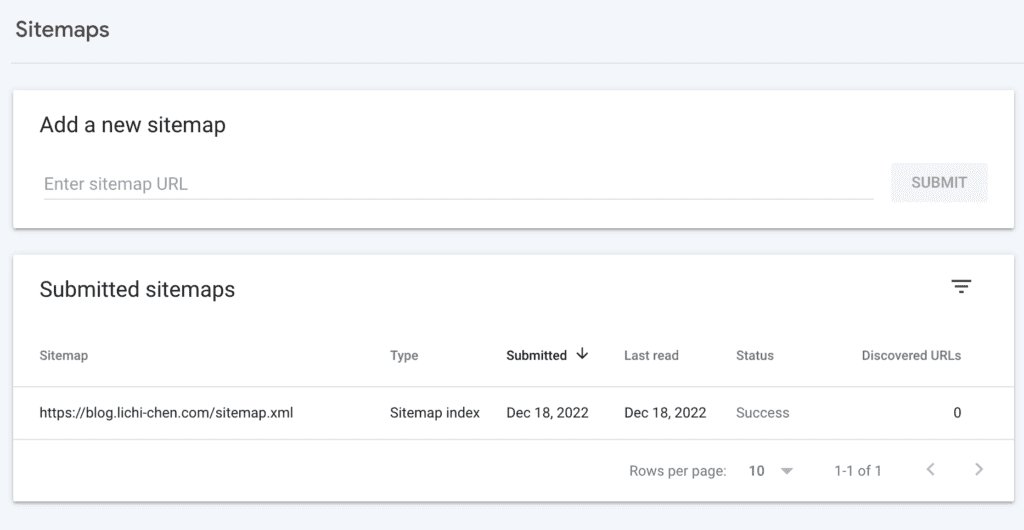Image resolution: width=1024 pixels, height=530 pixels.
Task: Focus the Enter sitemap URL field
Action: pyautogui.click(x=458, y=184)
